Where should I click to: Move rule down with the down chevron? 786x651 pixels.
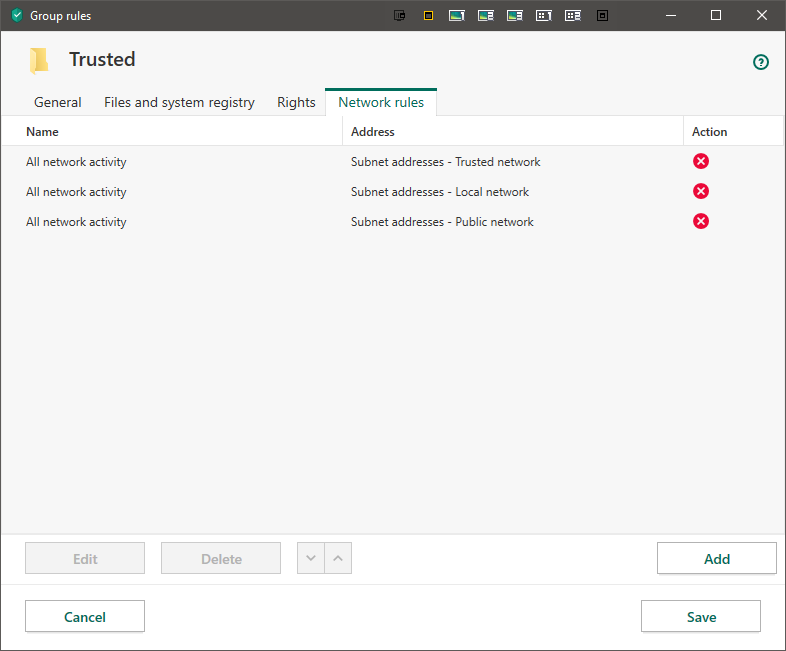pos(311,558)
